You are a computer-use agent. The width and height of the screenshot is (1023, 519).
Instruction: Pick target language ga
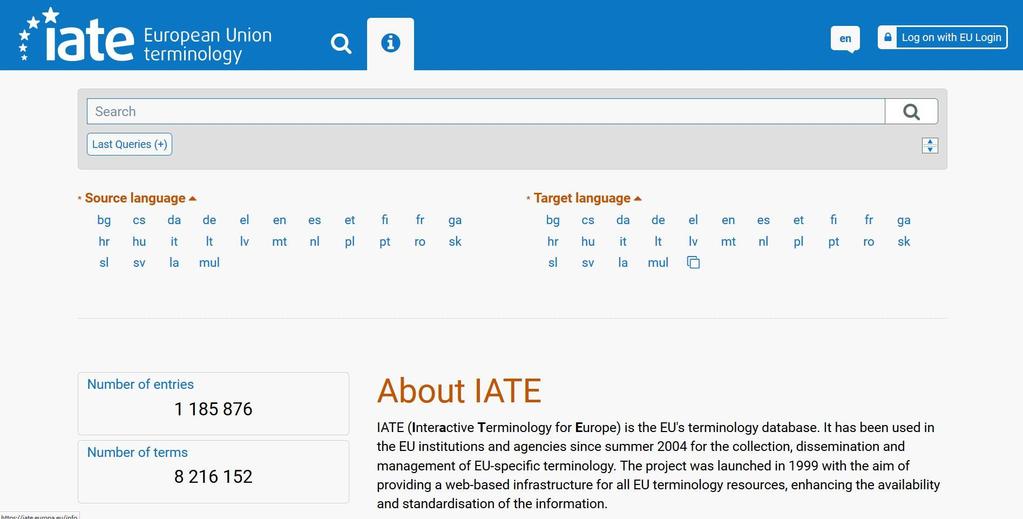904,221
